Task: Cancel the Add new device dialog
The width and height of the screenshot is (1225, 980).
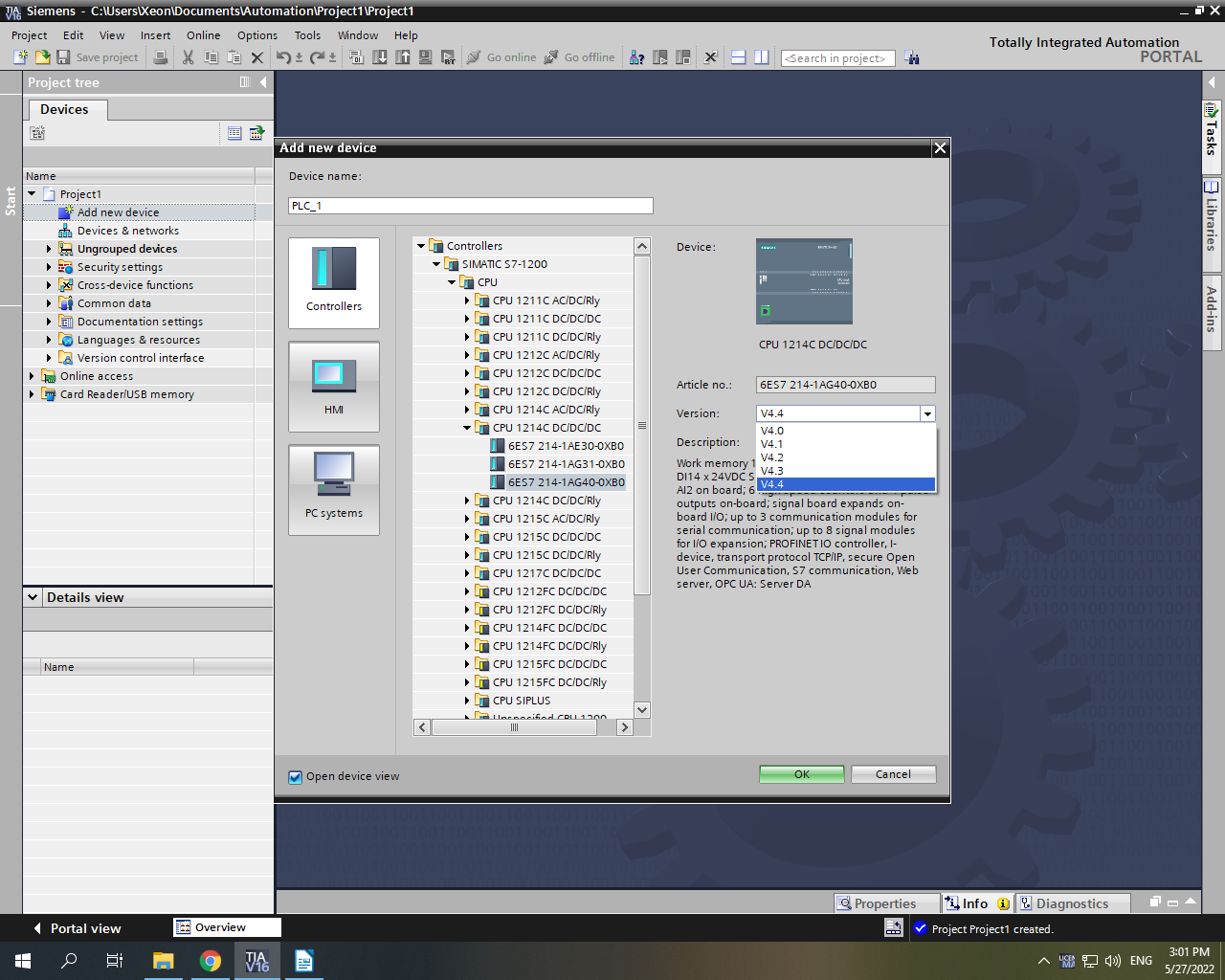Action: [893, 774]
